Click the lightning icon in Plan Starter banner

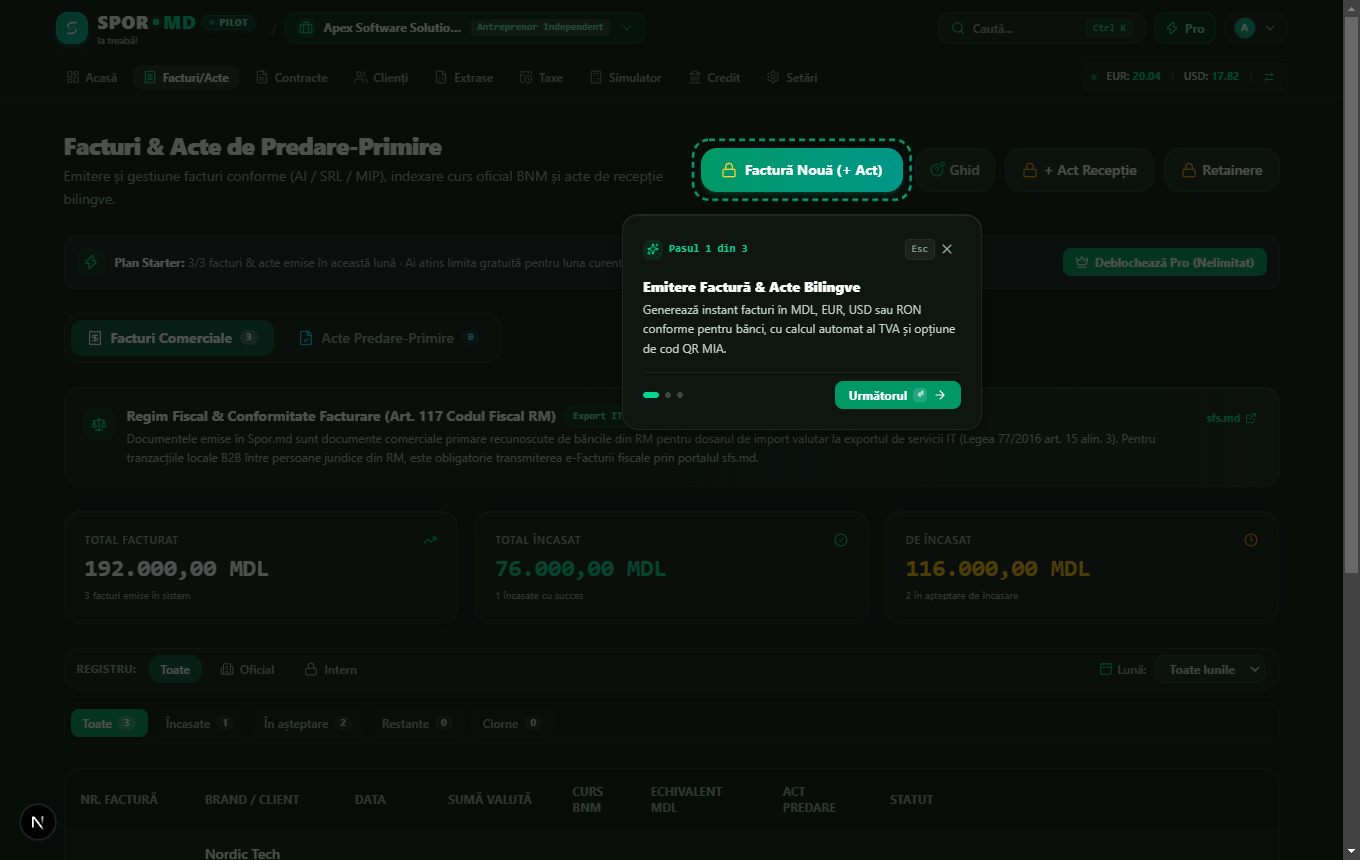pos(92,262)
